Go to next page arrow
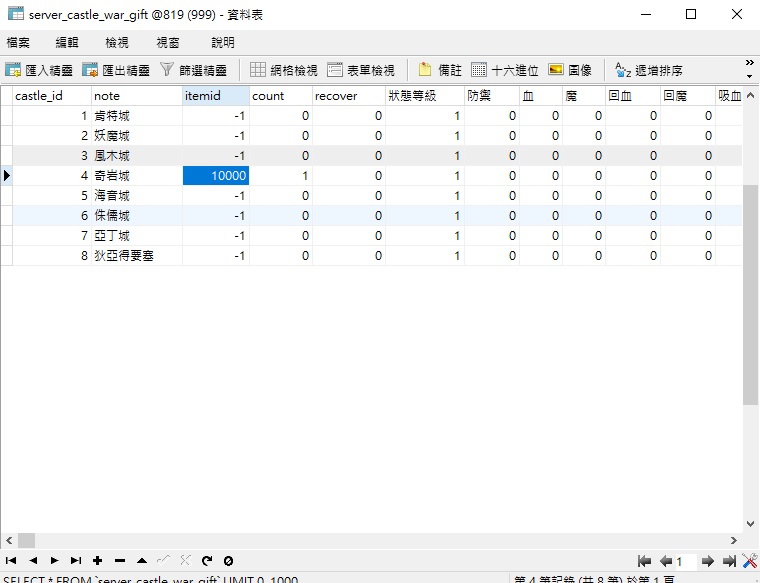The height and width of the screenshot is (583, 760). pos(708,561)
